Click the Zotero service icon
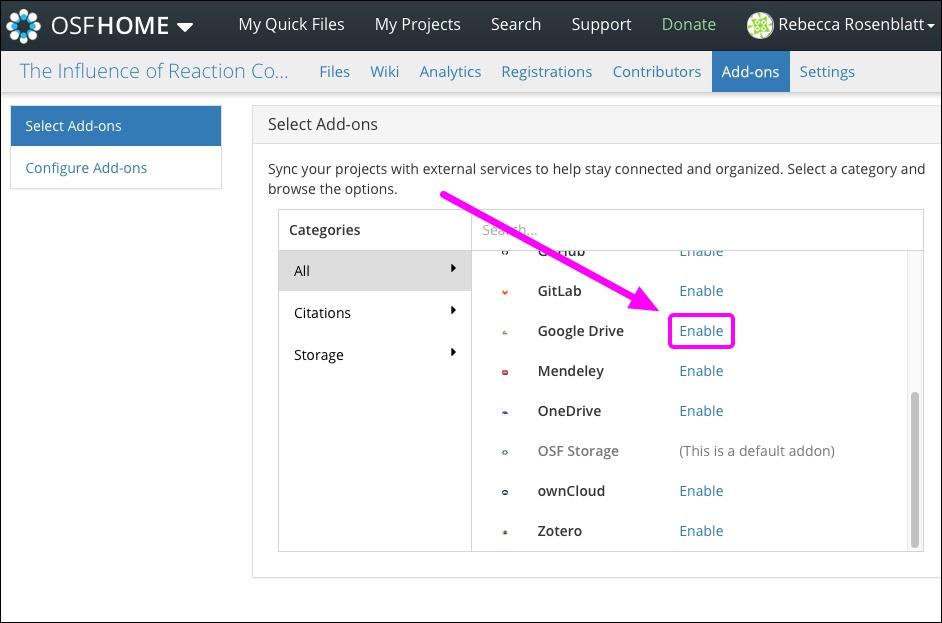 504,531
